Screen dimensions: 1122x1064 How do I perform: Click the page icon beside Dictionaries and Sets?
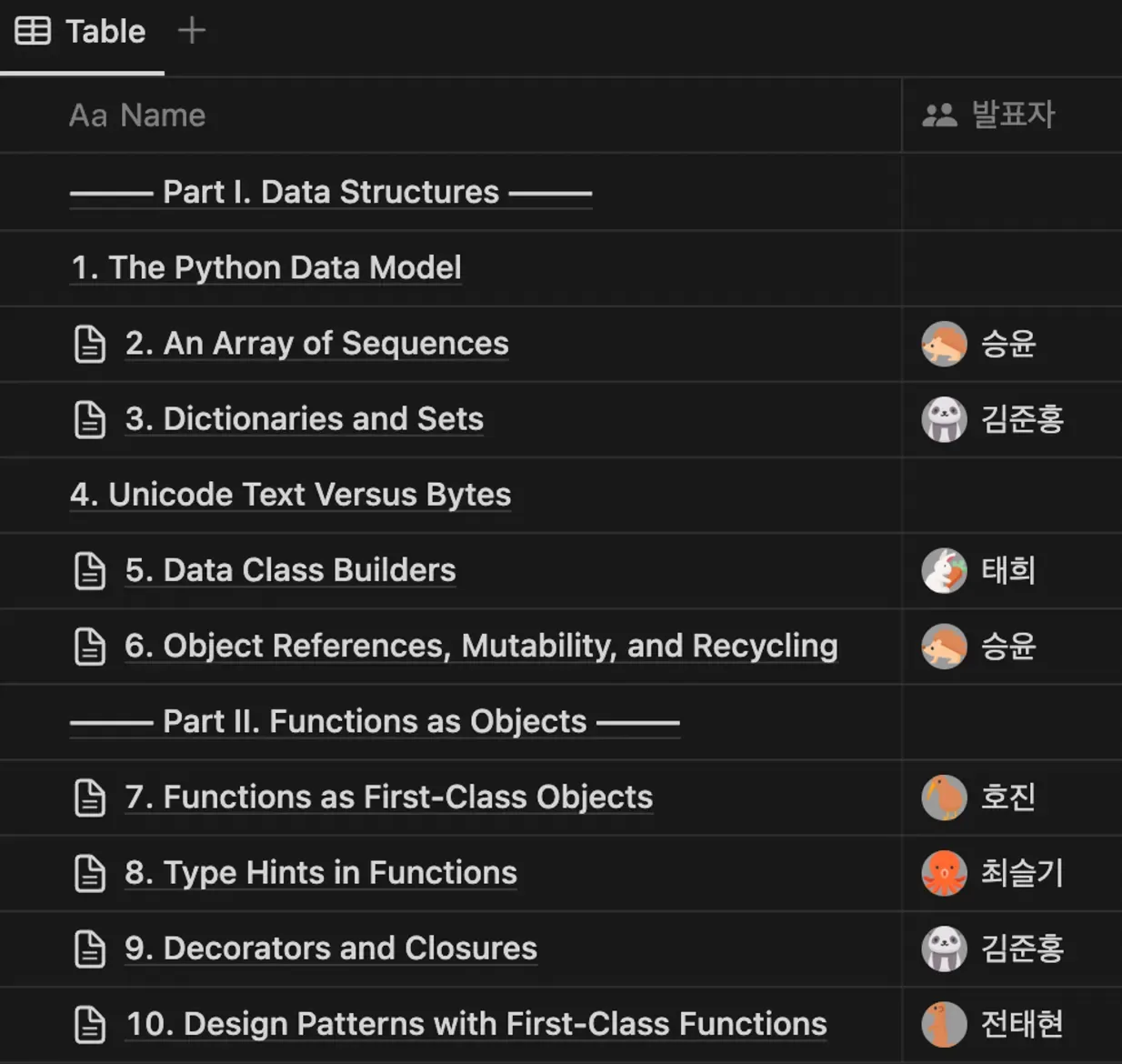[x=89, y=420]
